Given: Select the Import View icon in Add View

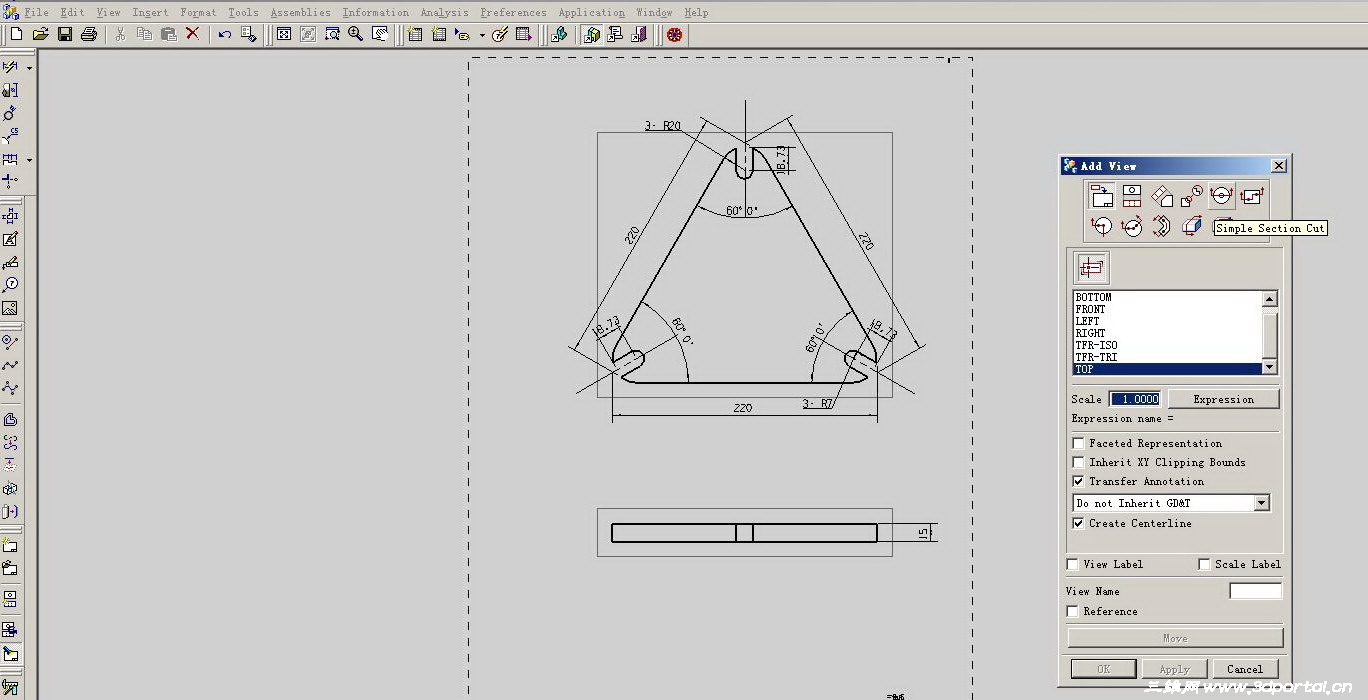Looking at the screenshot, I should coord(1101,196).
